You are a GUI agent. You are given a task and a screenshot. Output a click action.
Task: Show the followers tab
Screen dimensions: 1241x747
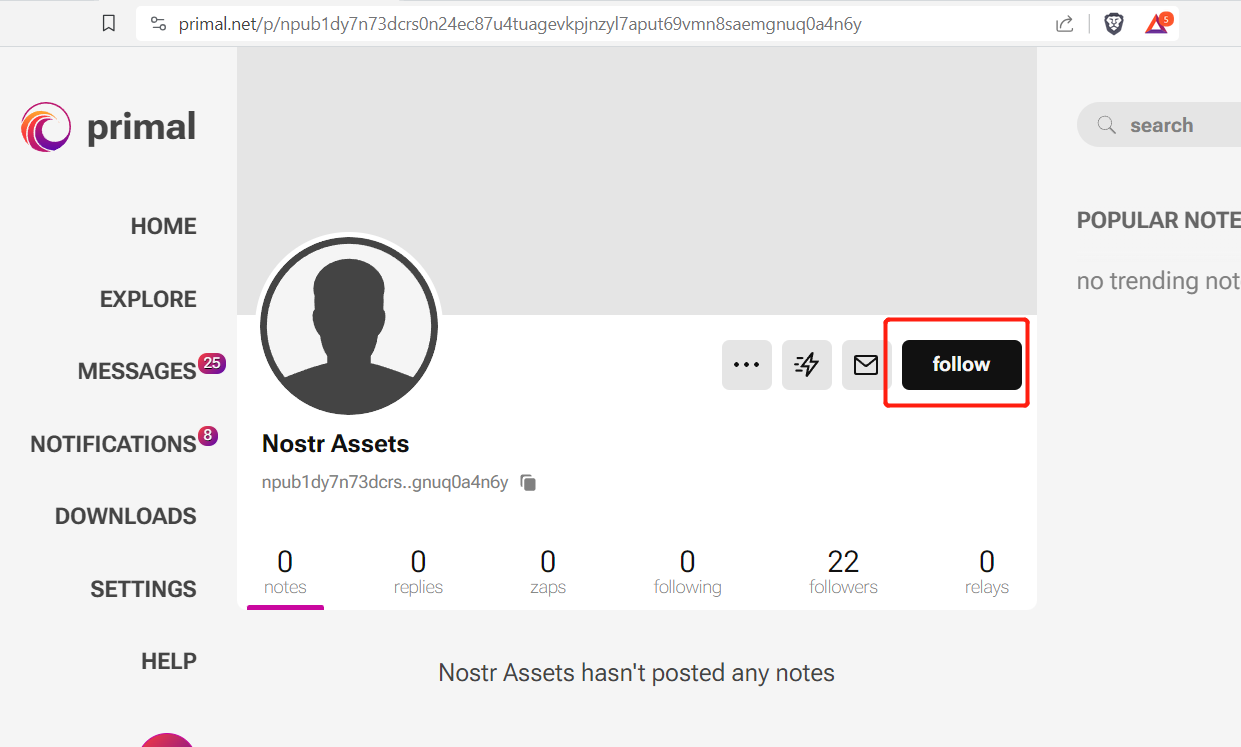point(843,573)
